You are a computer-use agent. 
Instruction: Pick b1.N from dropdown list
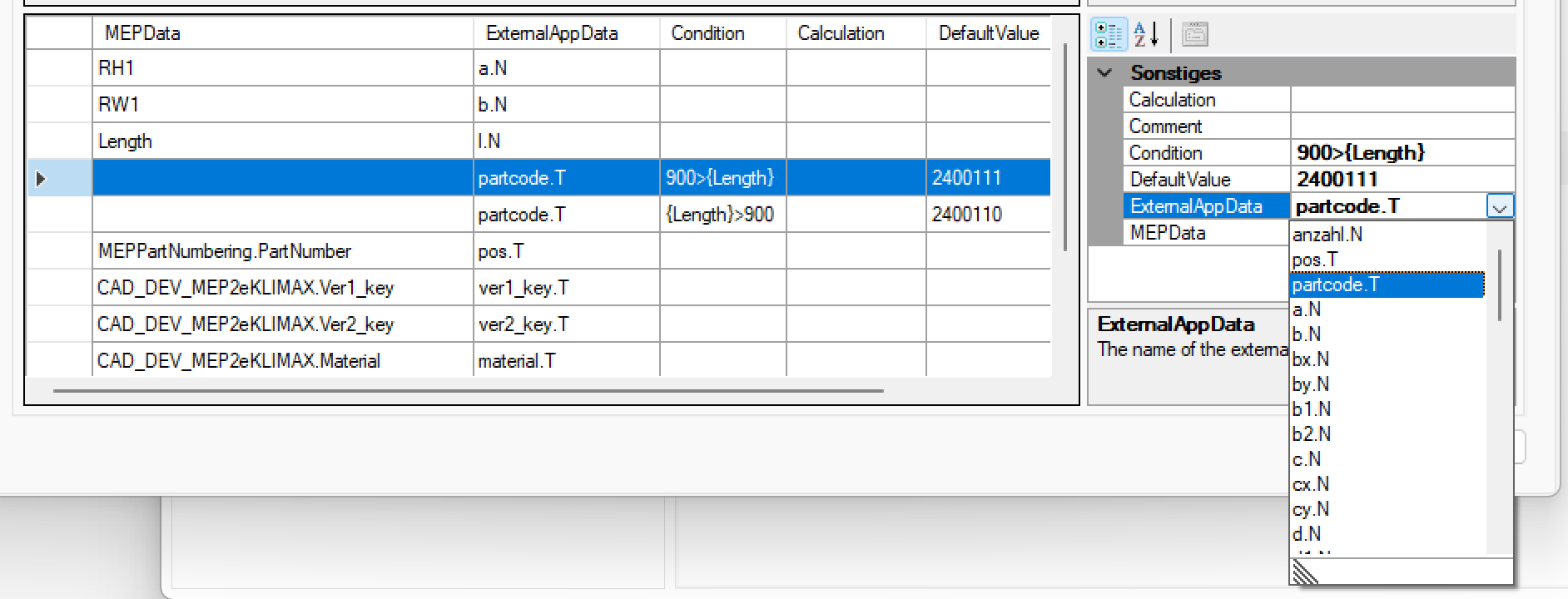coord(1387,409)
